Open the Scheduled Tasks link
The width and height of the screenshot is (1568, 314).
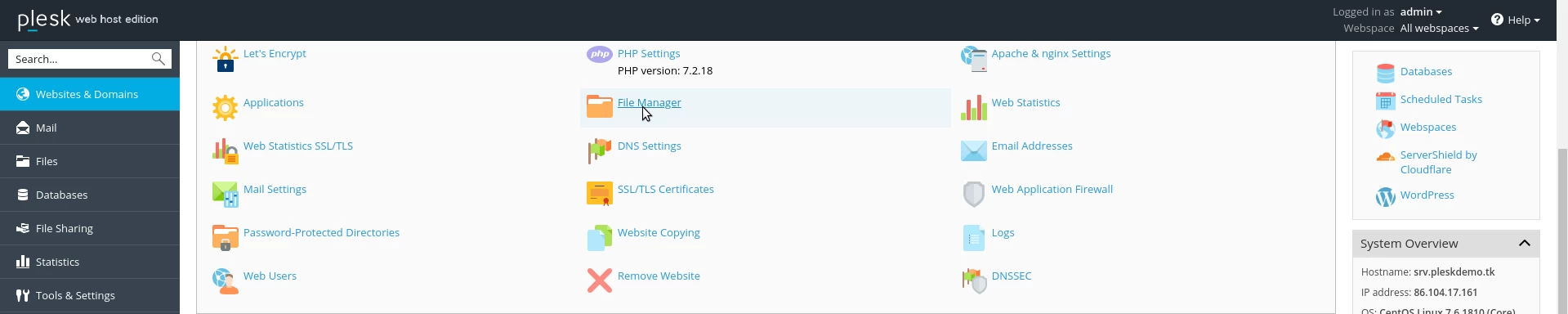click(x=1441, y=99)
